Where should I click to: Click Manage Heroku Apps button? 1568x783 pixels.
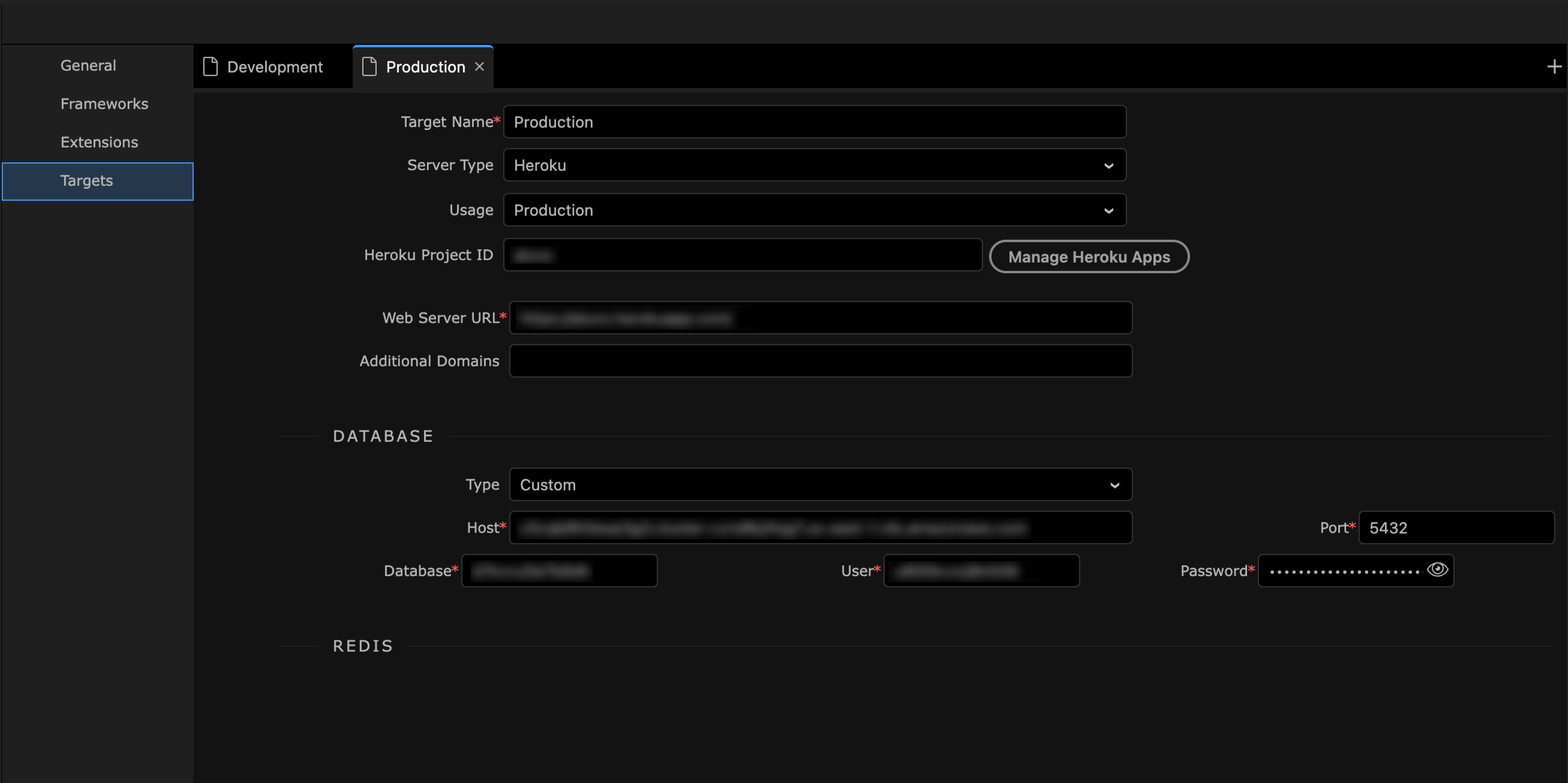(1088, 257)
